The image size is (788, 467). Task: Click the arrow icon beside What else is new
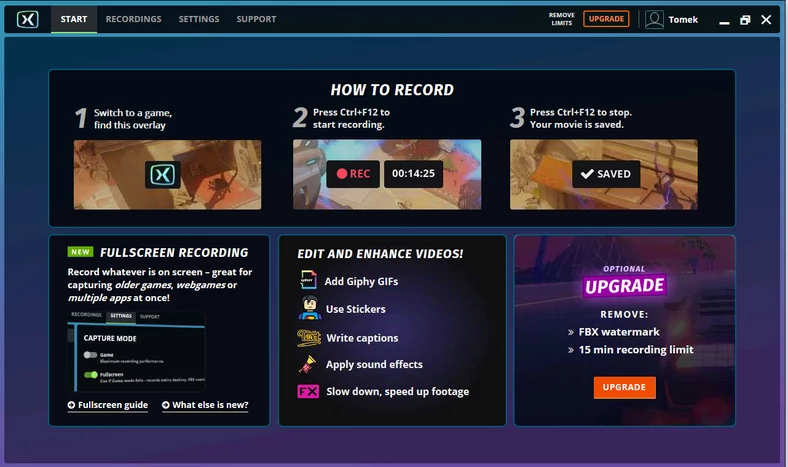pos(166,405)
